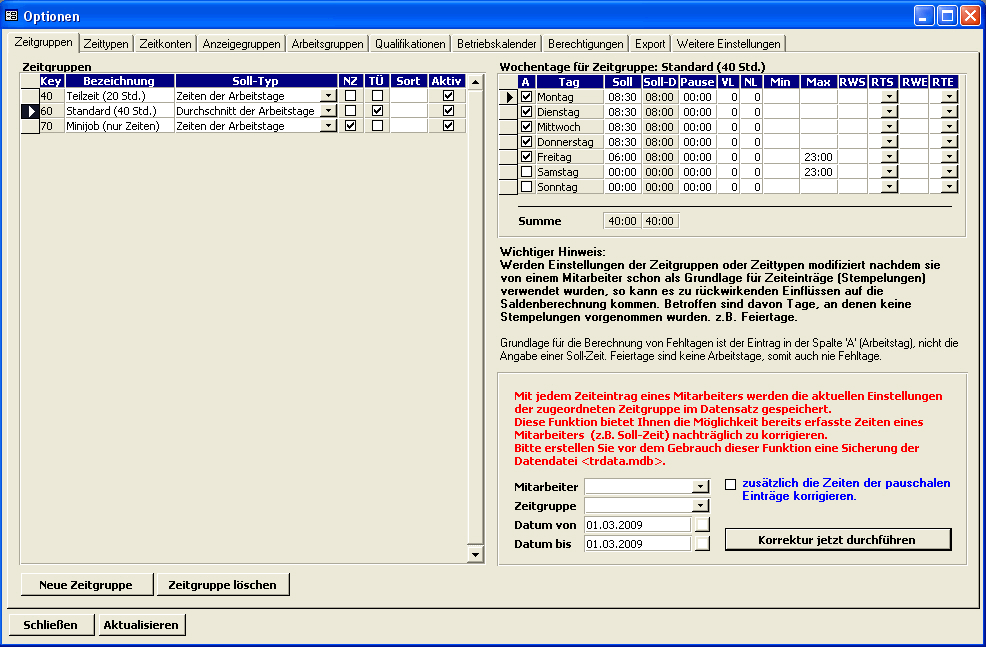
Task: Toggle TÜ checkbox for Standard (40 Std.)
Action: click(x=377, y=111)
